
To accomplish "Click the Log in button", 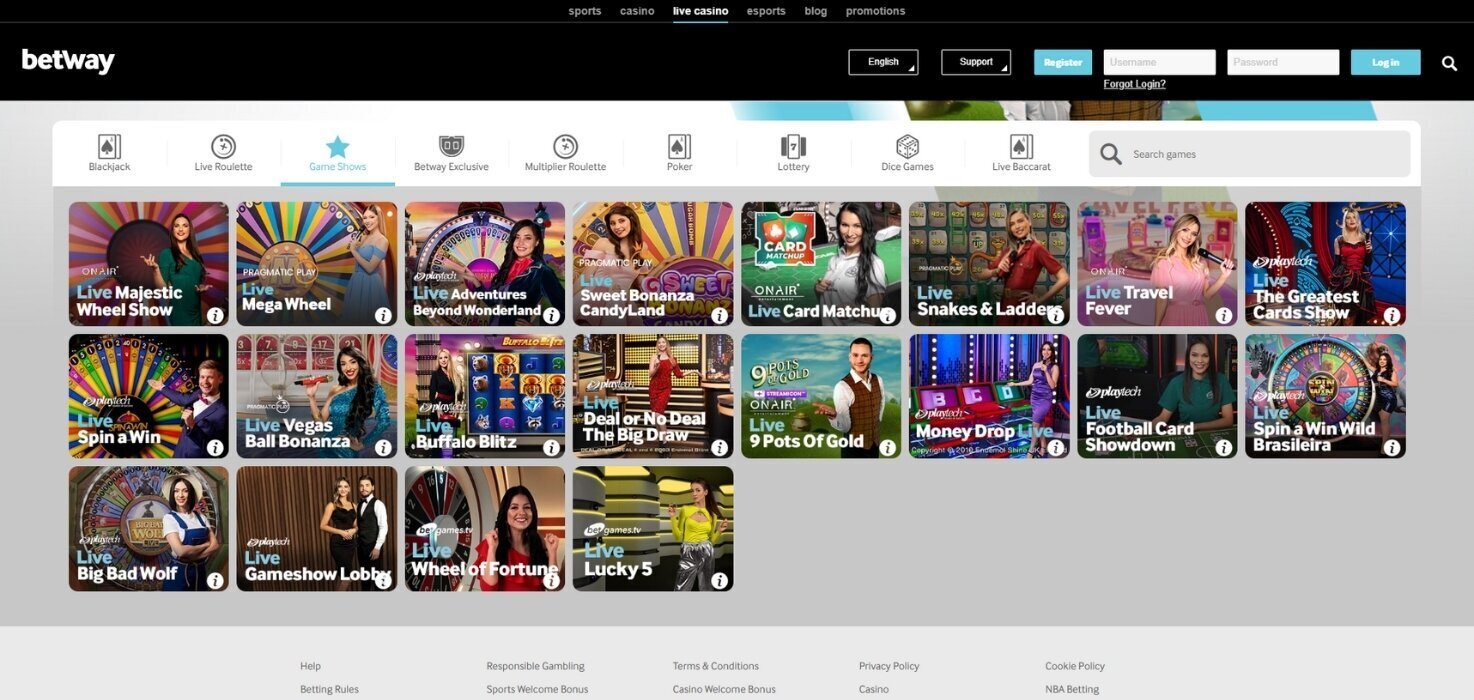I will coord(1386,62).
